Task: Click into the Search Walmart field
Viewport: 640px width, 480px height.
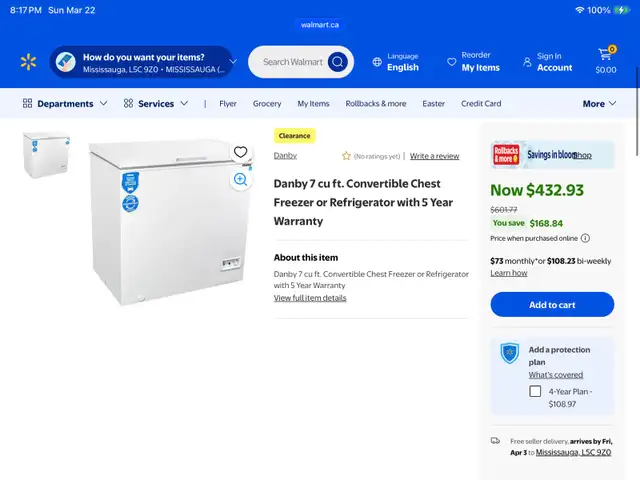Action: 291,62
